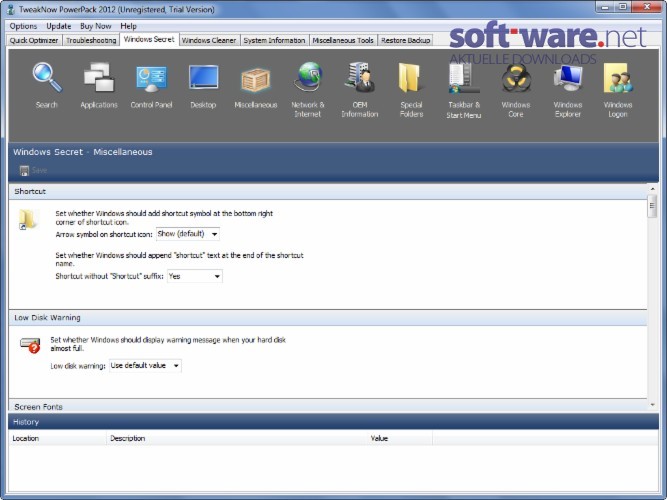Open Low disk warning dropdown
The height and width of the screenshot is (500, 667).
(145, 366)
